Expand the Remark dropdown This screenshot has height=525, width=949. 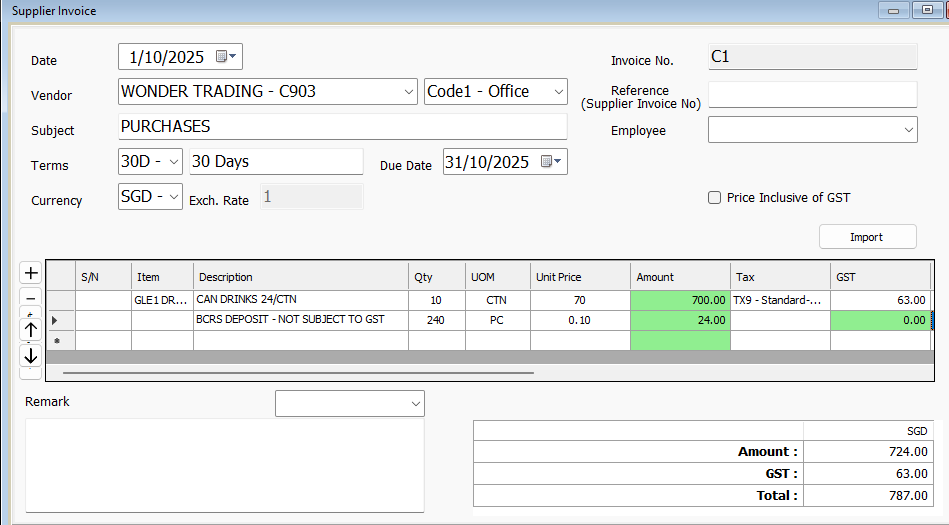click(415, 403)
